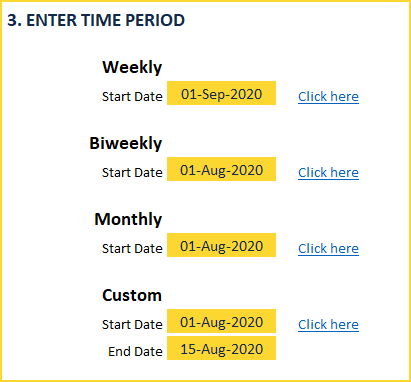
Task: Click the Start Date label under Custom
Action: click(132, 325)
